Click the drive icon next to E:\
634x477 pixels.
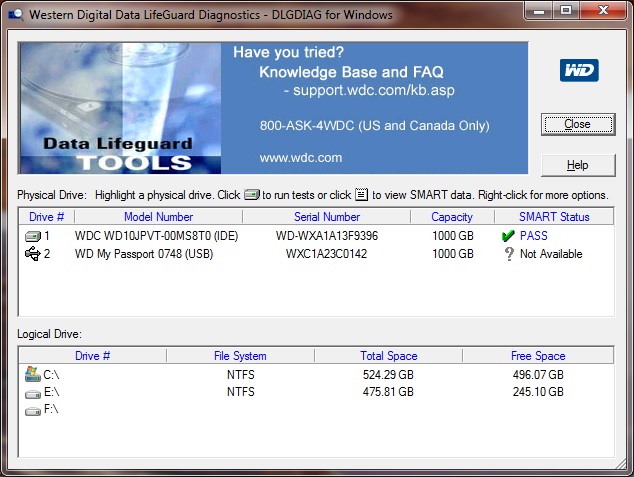(33, 394)
